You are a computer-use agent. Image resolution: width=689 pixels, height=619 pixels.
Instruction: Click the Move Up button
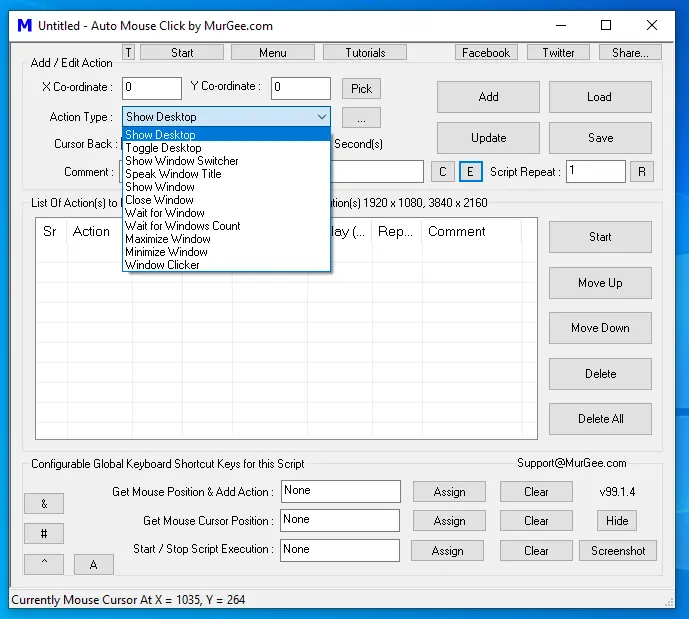point(600,283)
